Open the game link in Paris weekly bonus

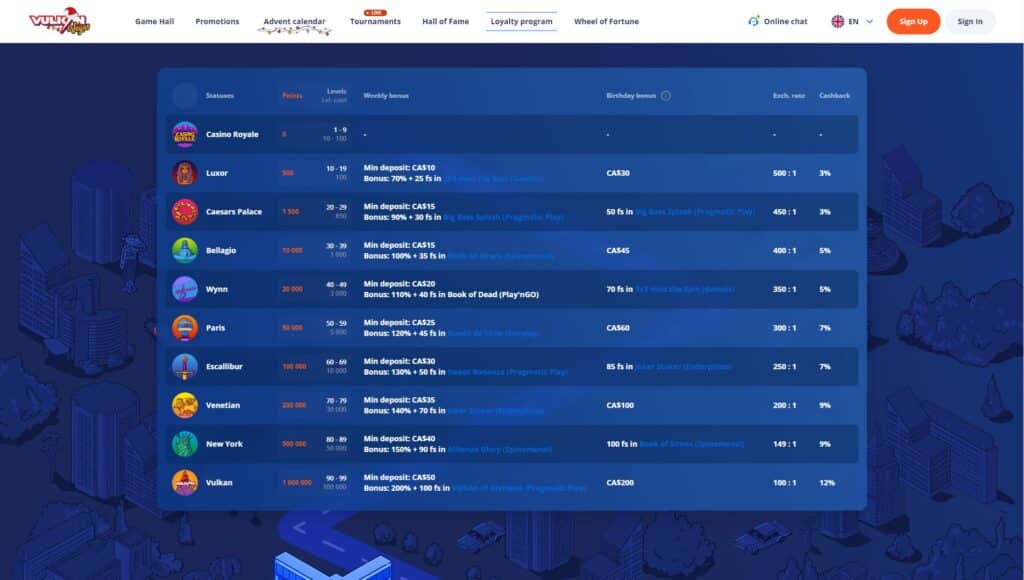click(x=494, y=333)
